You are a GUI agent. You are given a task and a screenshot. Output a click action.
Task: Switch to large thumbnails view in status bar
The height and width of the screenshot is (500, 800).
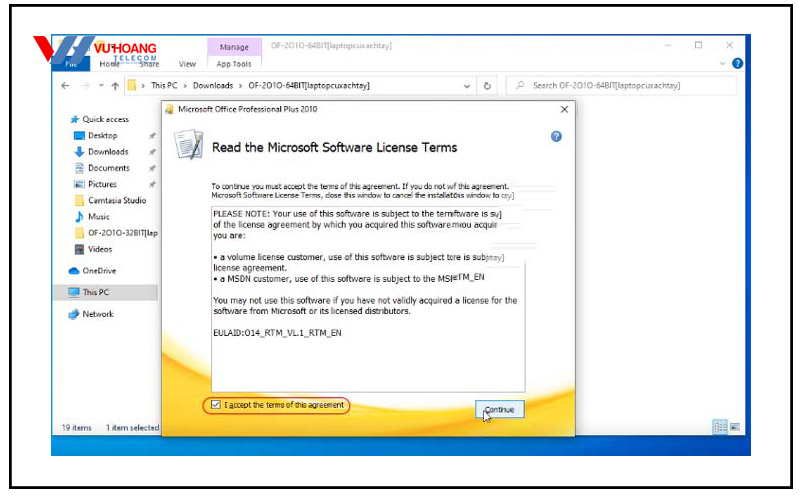734,427
